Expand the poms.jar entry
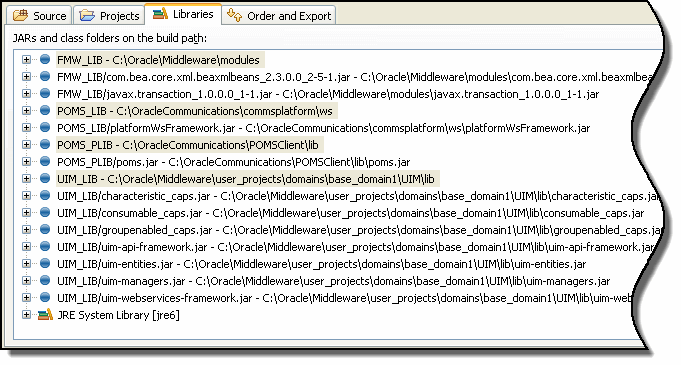The height and width of the screenshot is (365, 681). [26, 161]
